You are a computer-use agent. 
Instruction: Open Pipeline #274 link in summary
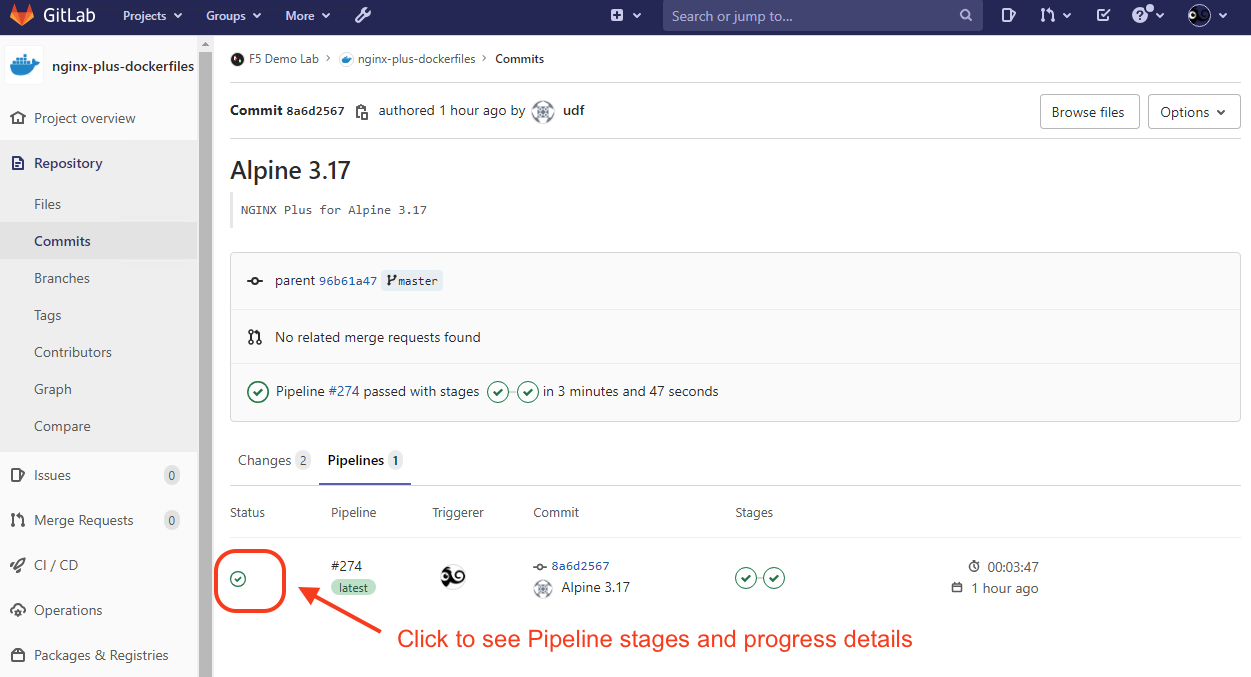tap(343, 392)
